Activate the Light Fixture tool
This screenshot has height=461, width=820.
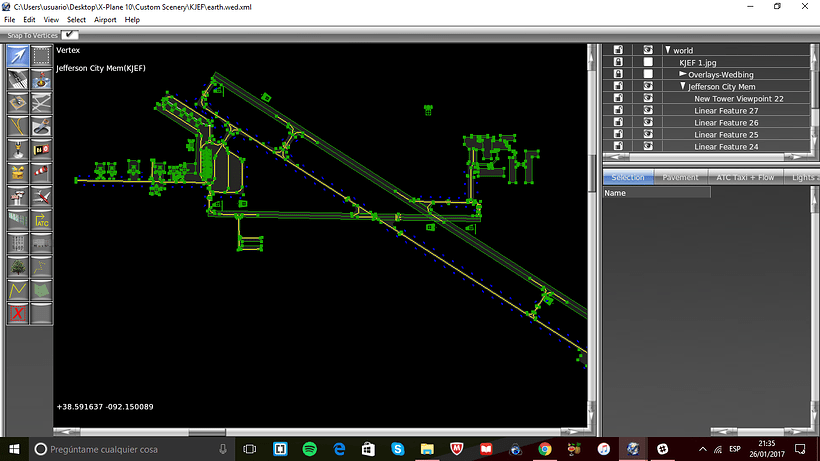(x=18, y=150)
